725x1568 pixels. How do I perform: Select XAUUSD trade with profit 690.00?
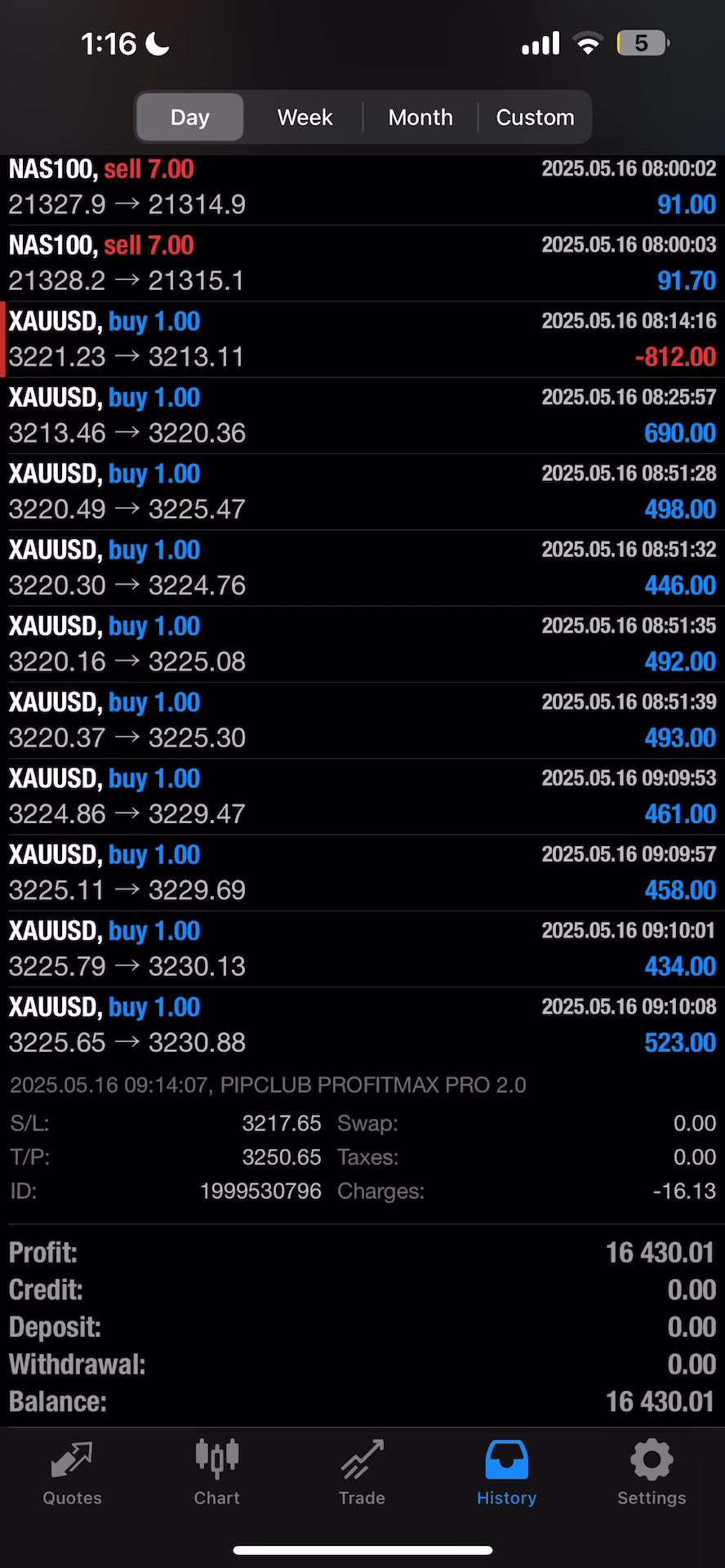[x=362, y=415]
